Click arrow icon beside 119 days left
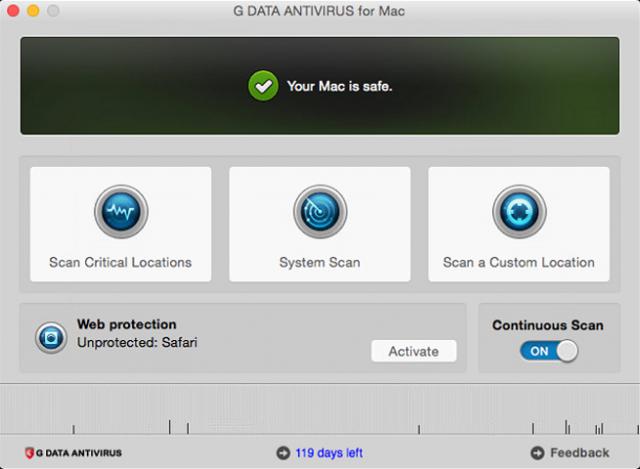The image size is (640, 469). [x=283, y=453]
